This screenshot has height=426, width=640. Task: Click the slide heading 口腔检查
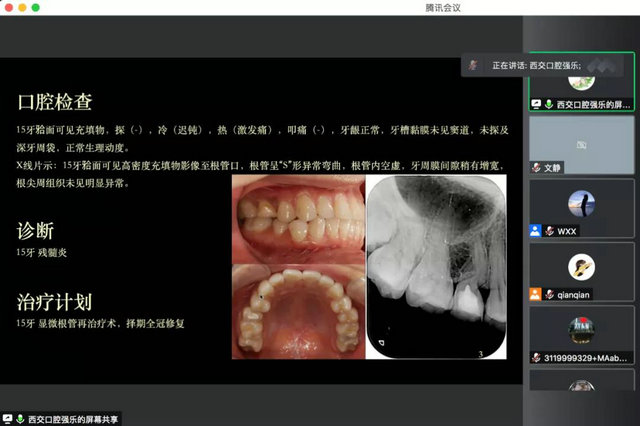55,102
